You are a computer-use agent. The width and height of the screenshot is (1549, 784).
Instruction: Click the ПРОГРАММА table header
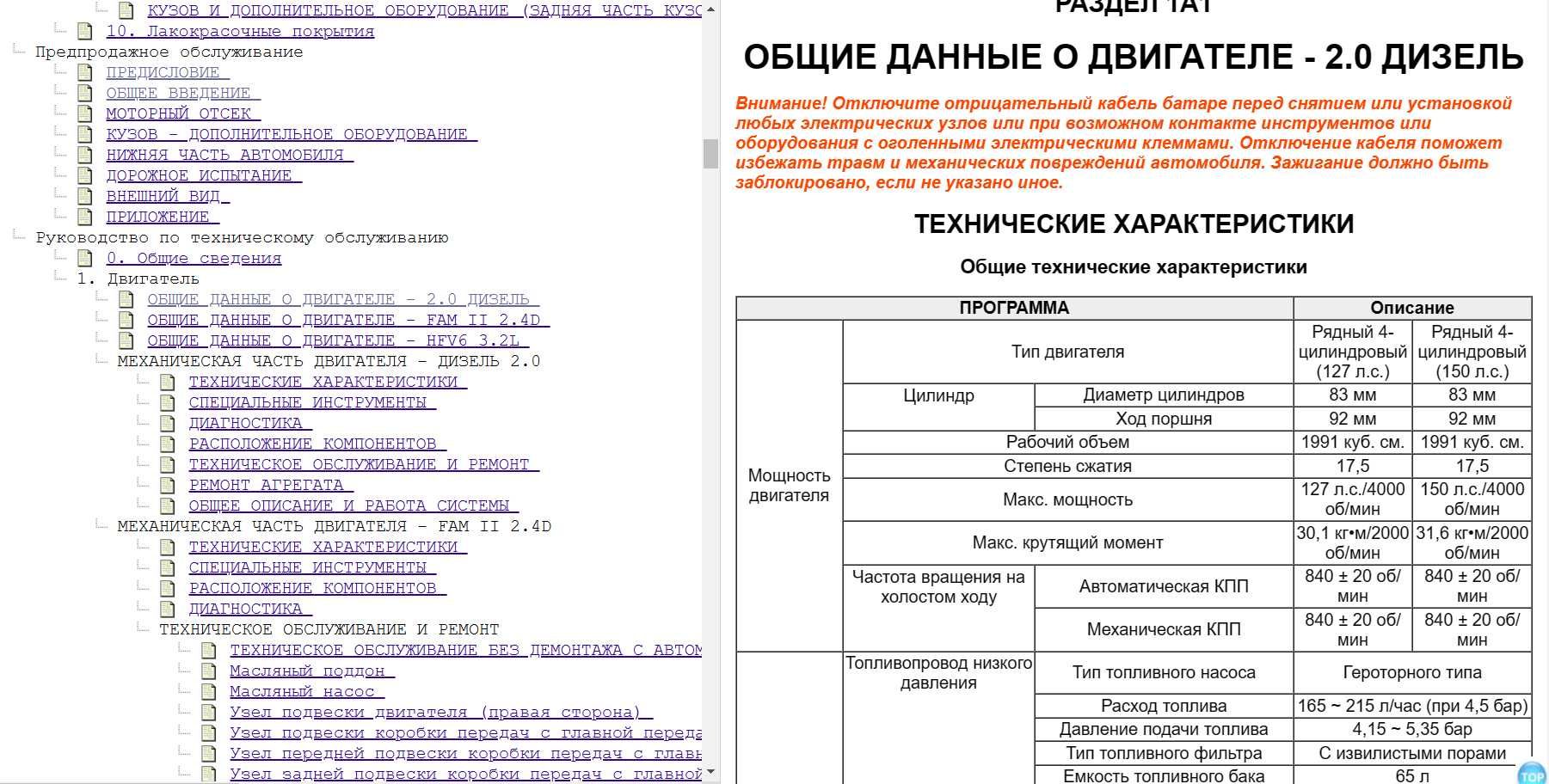pos(1015,308)
